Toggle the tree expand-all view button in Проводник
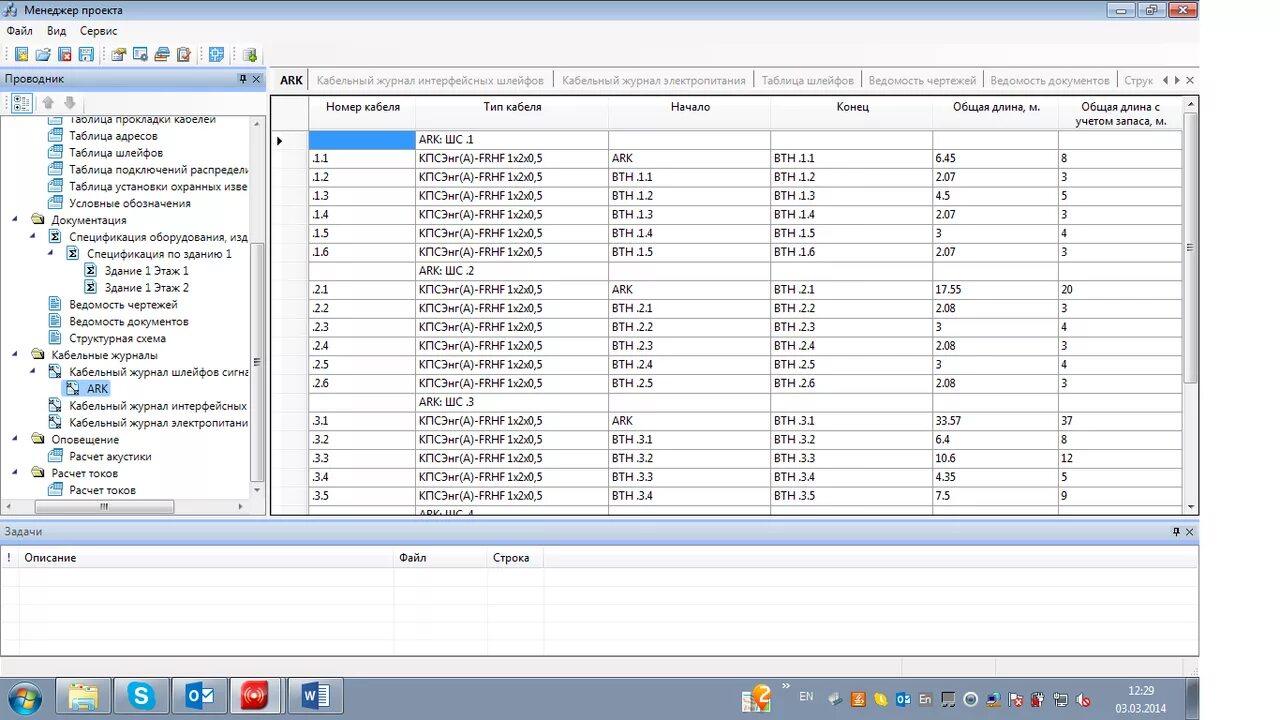 point(21,102)
